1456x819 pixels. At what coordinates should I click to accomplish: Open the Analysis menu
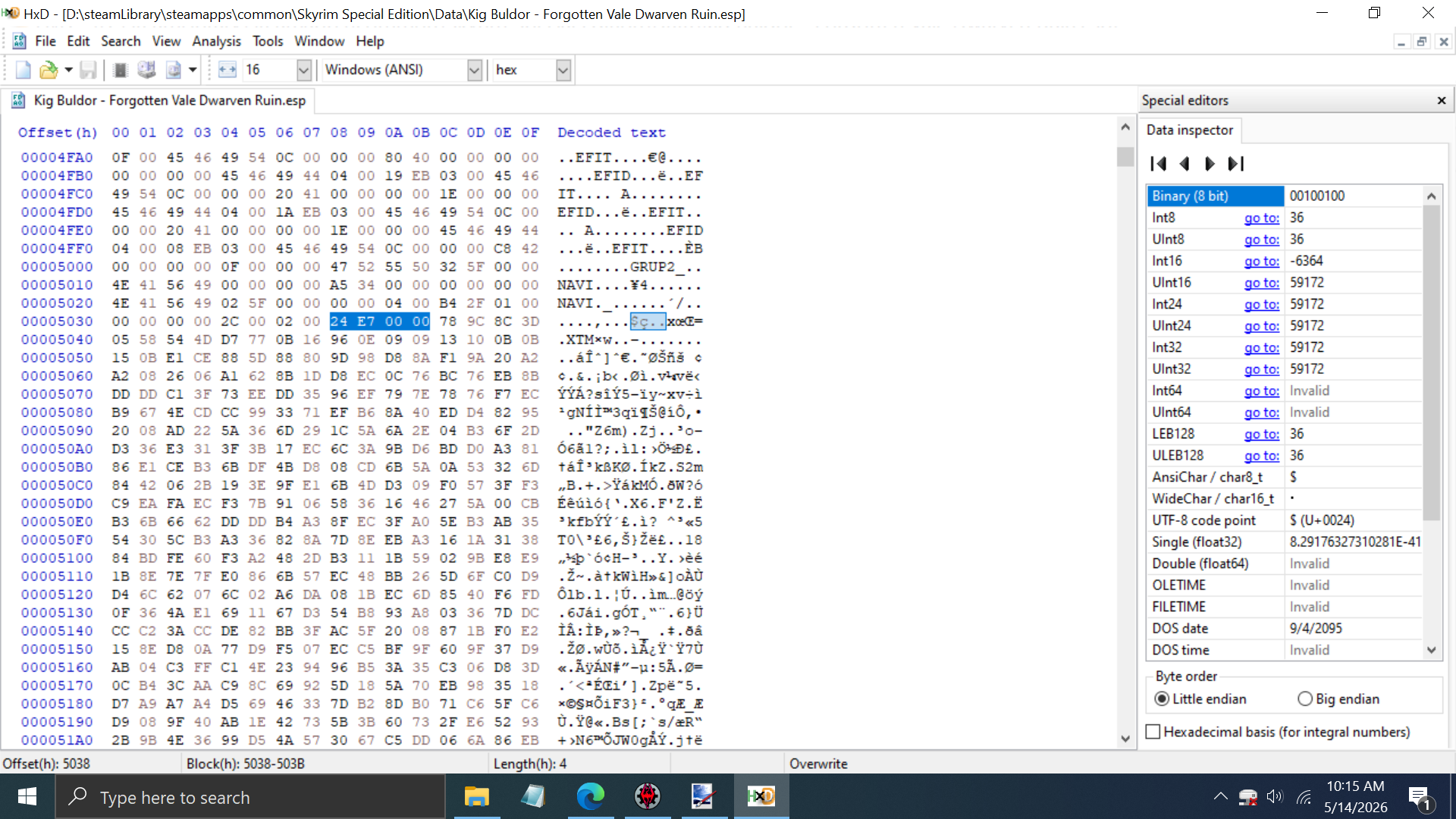(x=216, y=41)
